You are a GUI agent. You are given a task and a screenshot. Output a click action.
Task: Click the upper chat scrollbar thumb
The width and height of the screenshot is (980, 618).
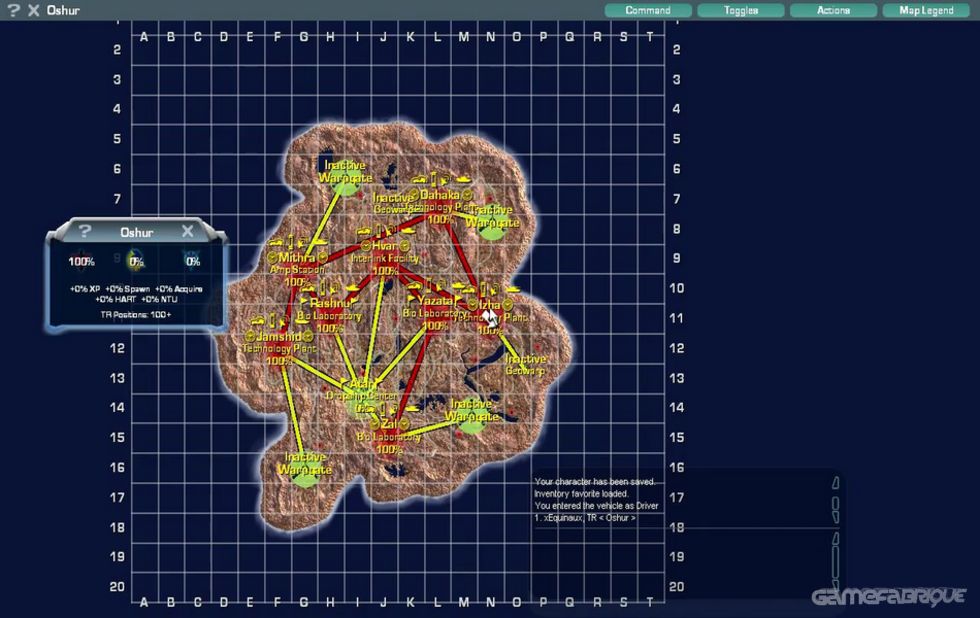(x=836, y=505)
